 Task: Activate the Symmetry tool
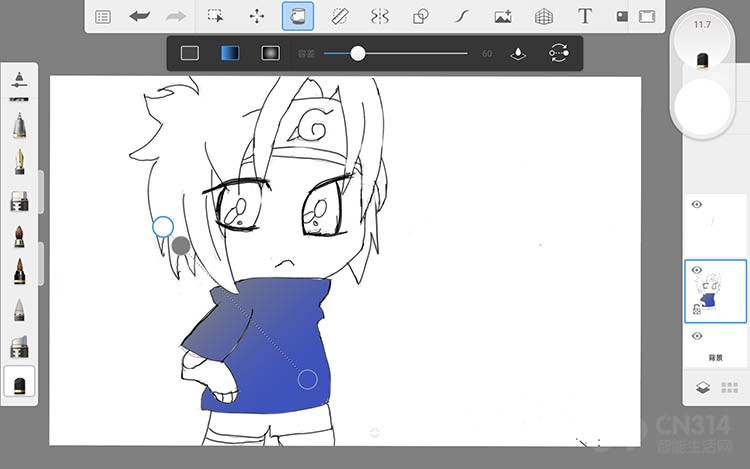click(380, 16)
